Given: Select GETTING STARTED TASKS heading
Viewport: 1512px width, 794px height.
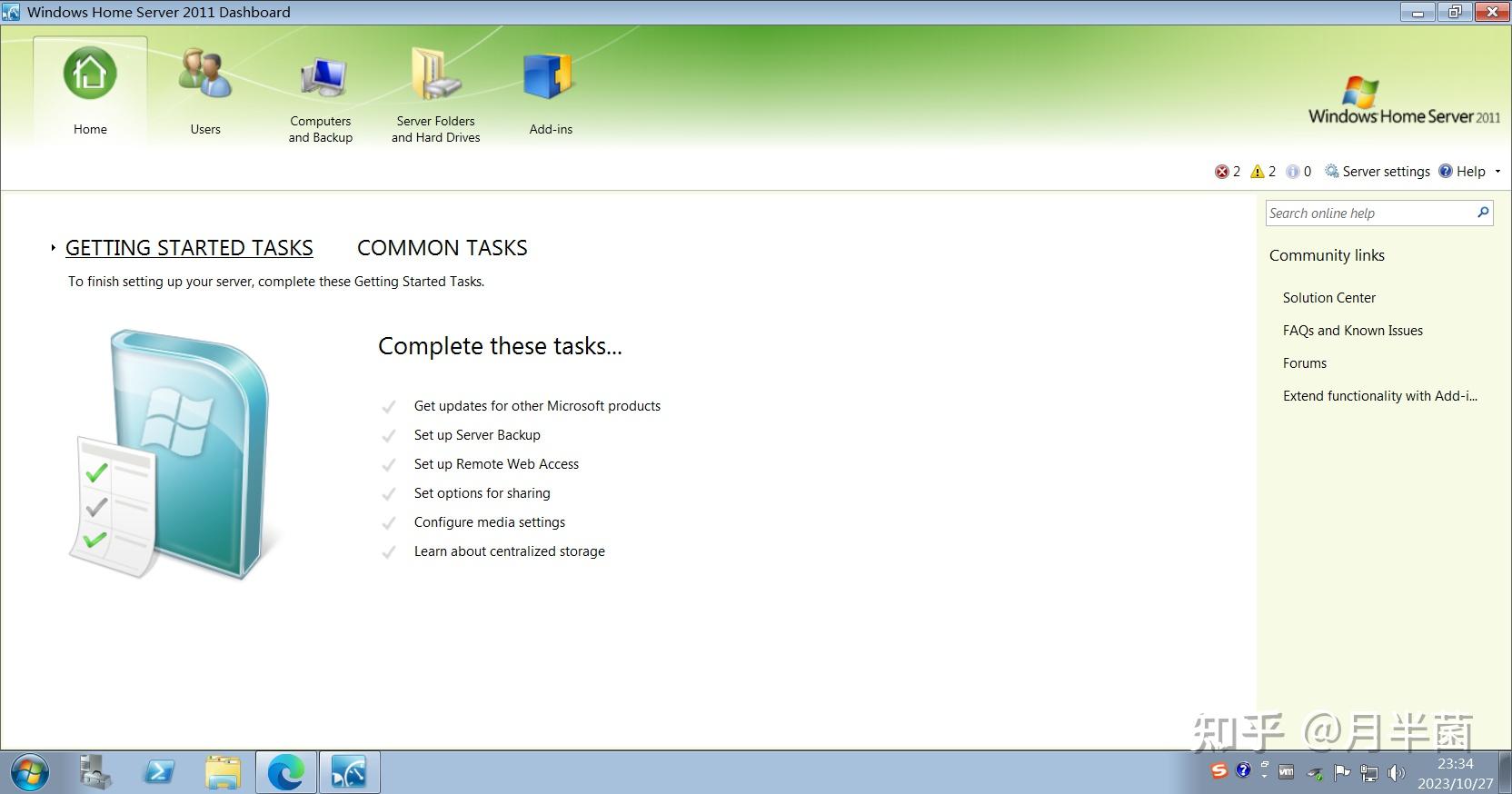Looking at the screenshot, I should coord(189,248).
